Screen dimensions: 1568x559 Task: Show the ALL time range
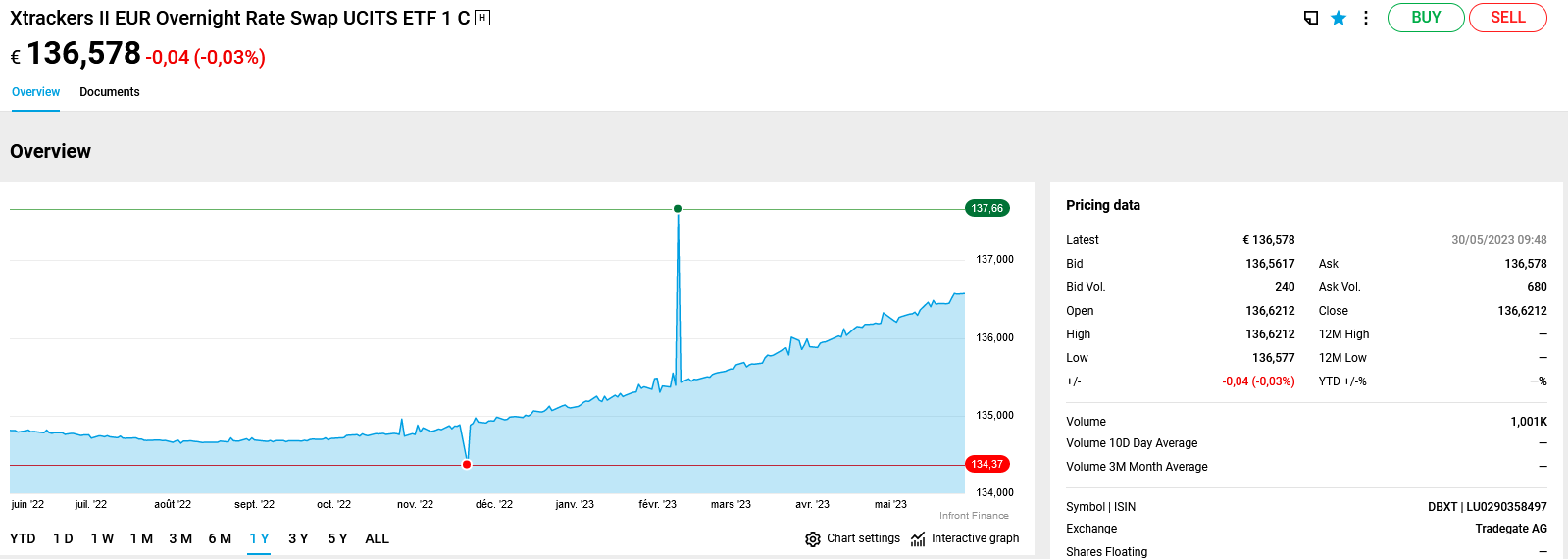tap(377, 538)
